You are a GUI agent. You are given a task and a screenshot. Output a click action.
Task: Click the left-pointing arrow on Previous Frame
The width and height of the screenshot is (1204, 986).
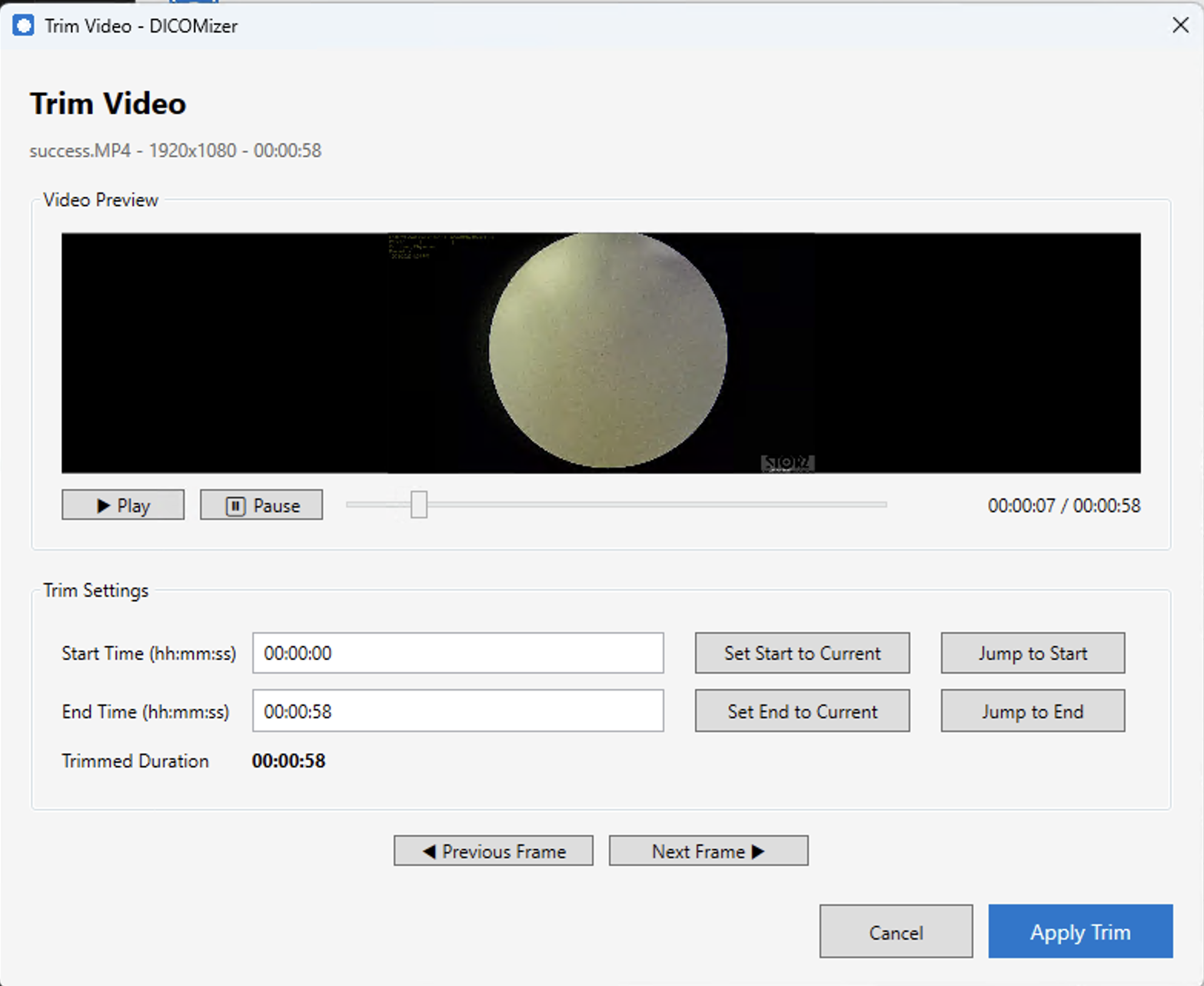click(x=430, y=851)
